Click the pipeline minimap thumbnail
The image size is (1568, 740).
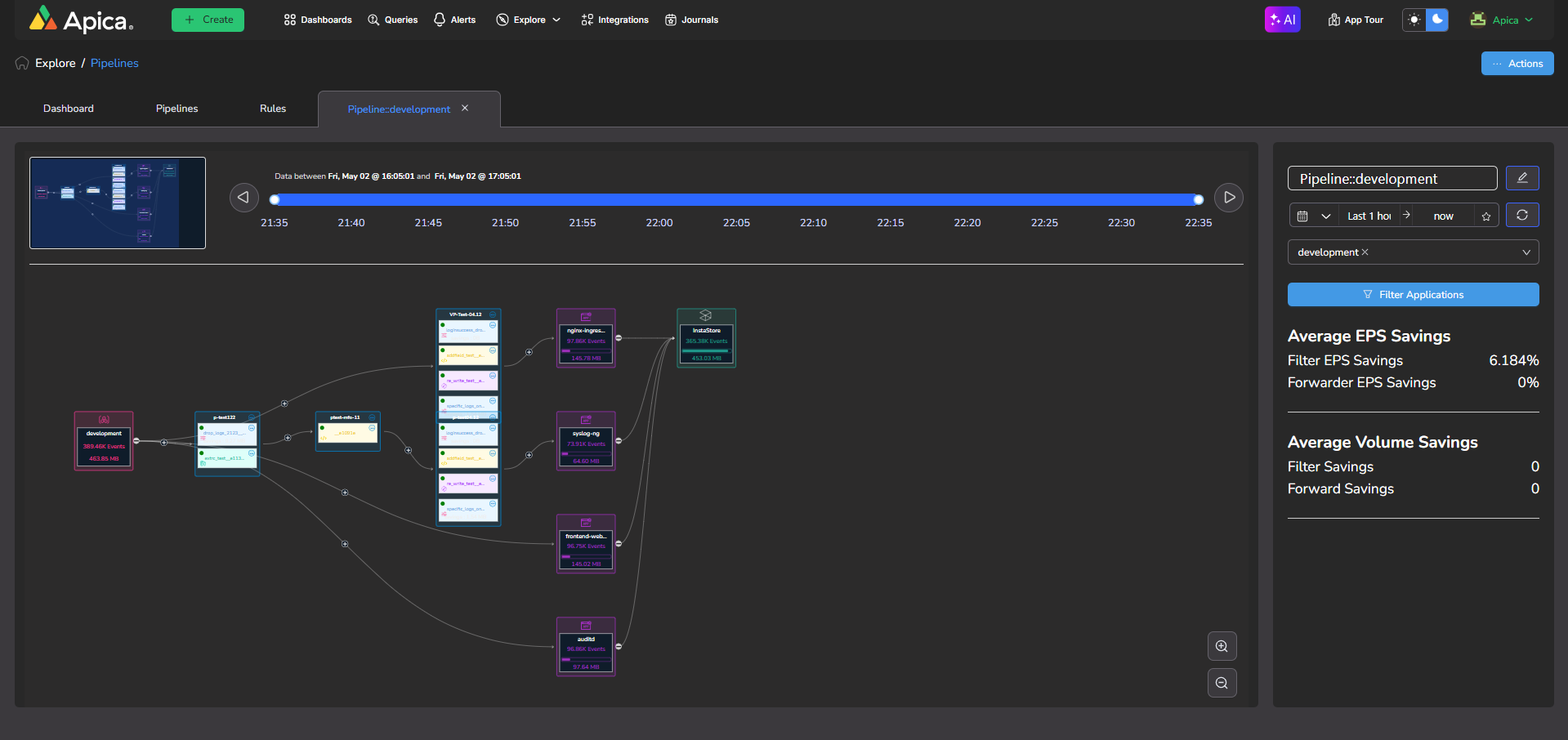[x=118, y=203]
